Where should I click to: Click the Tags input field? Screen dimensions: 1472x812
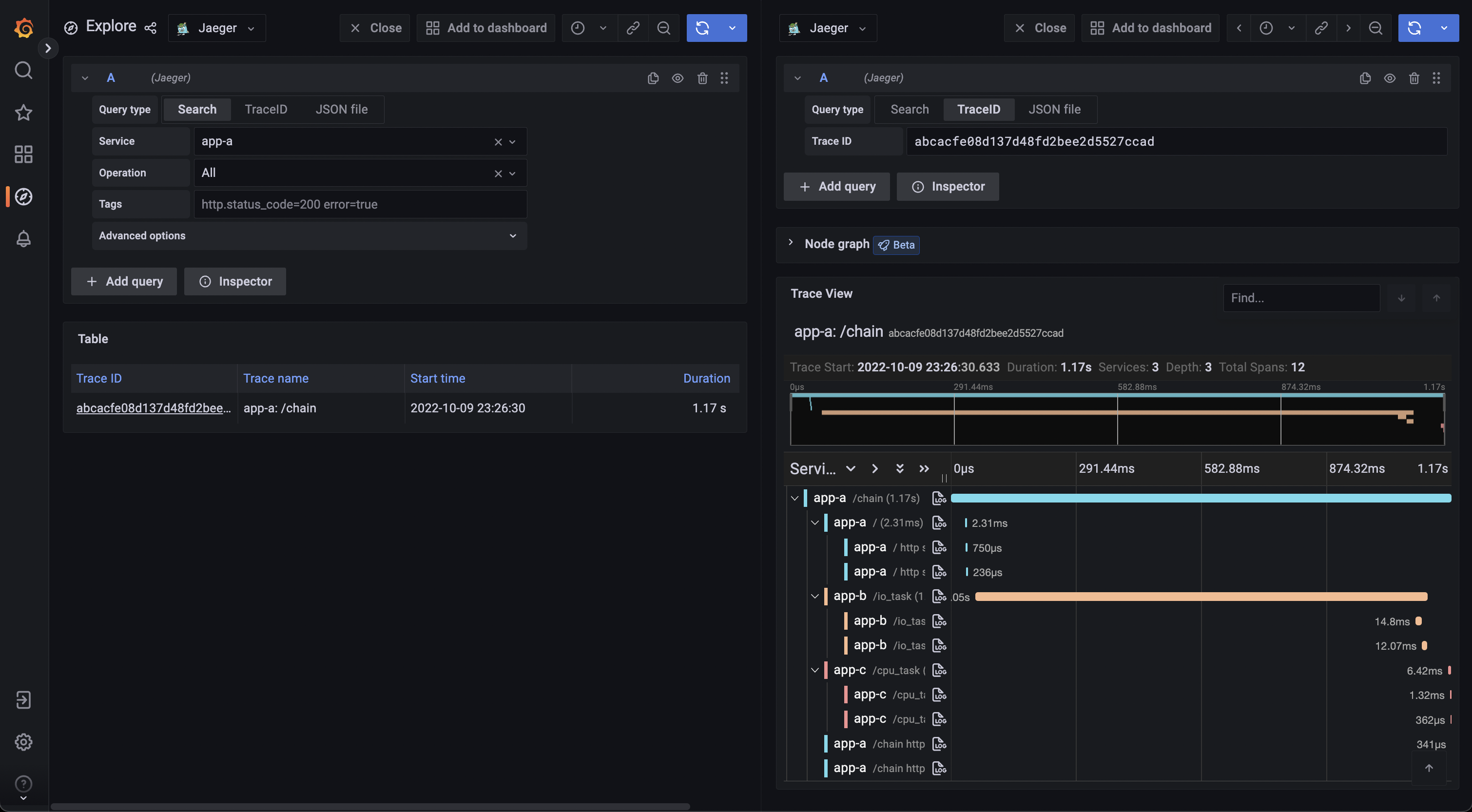point(360,204)
